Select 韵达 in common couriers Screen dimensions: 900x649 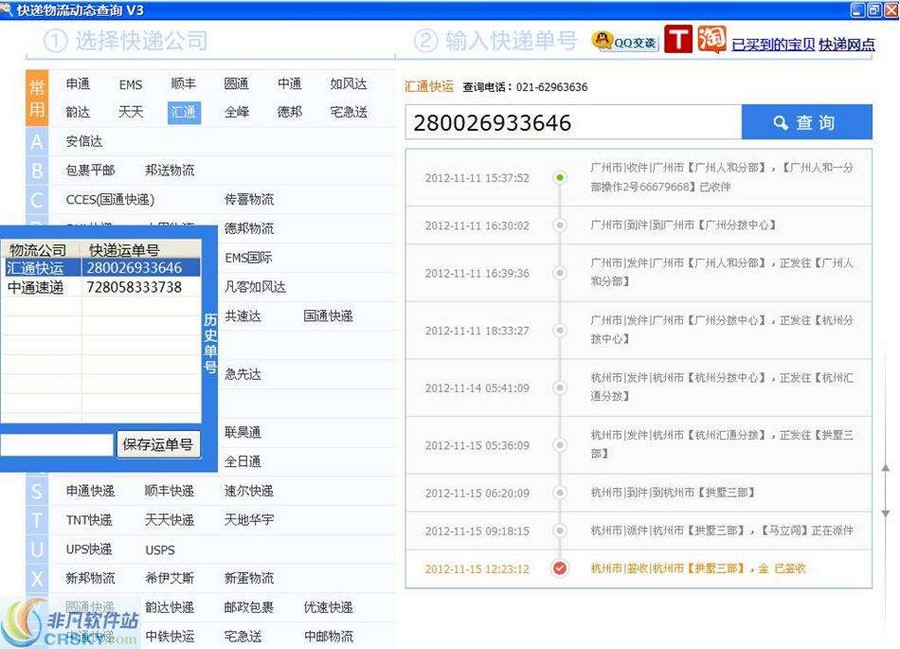click(77, 112)
